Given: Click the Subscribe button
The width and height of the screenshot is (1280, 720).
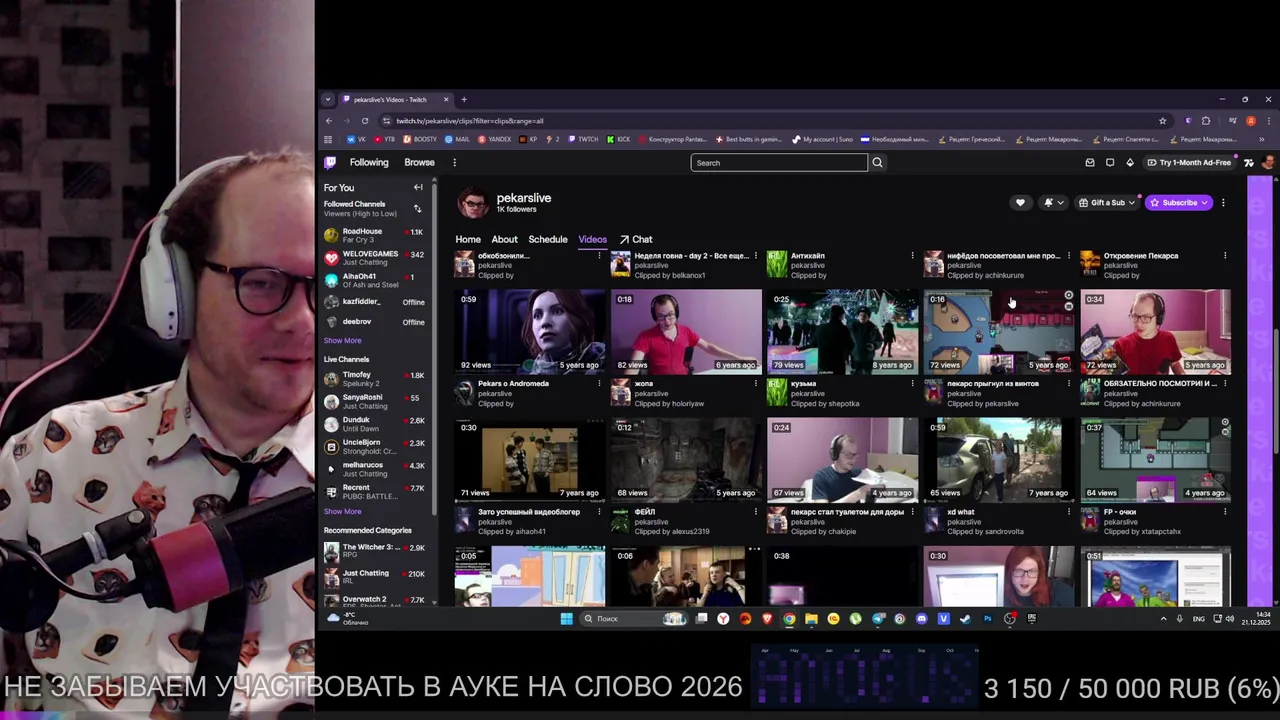Looking at the screenshot, I should [1179, 202].
